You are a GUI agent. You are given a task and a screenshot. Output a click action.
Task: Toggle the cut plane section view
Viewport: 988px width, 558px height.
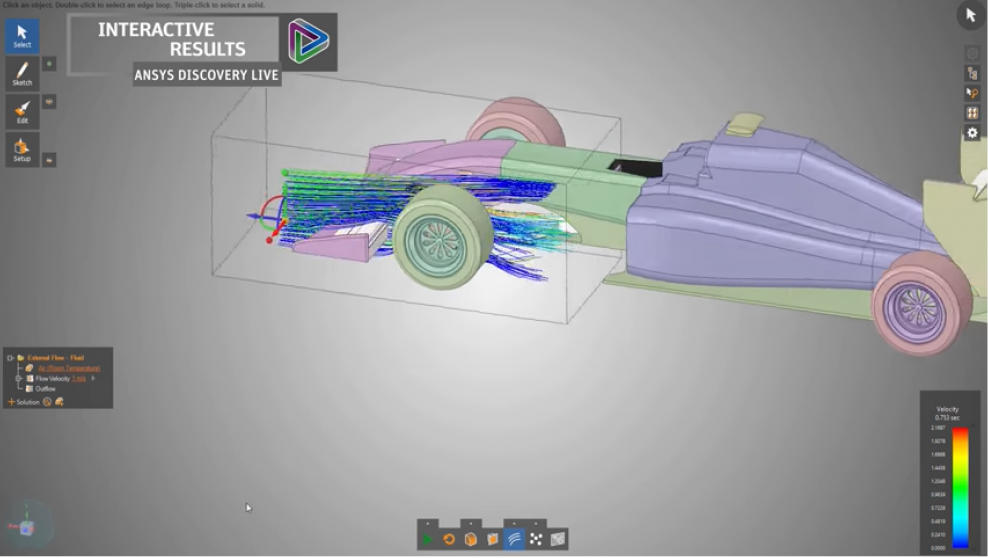tap(492, 539)
